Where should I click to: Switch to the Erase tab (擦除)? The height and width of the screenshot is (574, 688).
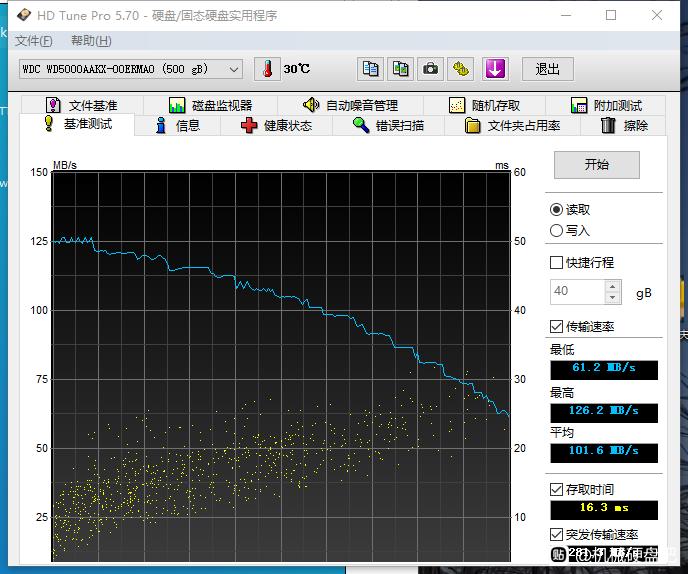pyautogui.click(x=624, y=126)
